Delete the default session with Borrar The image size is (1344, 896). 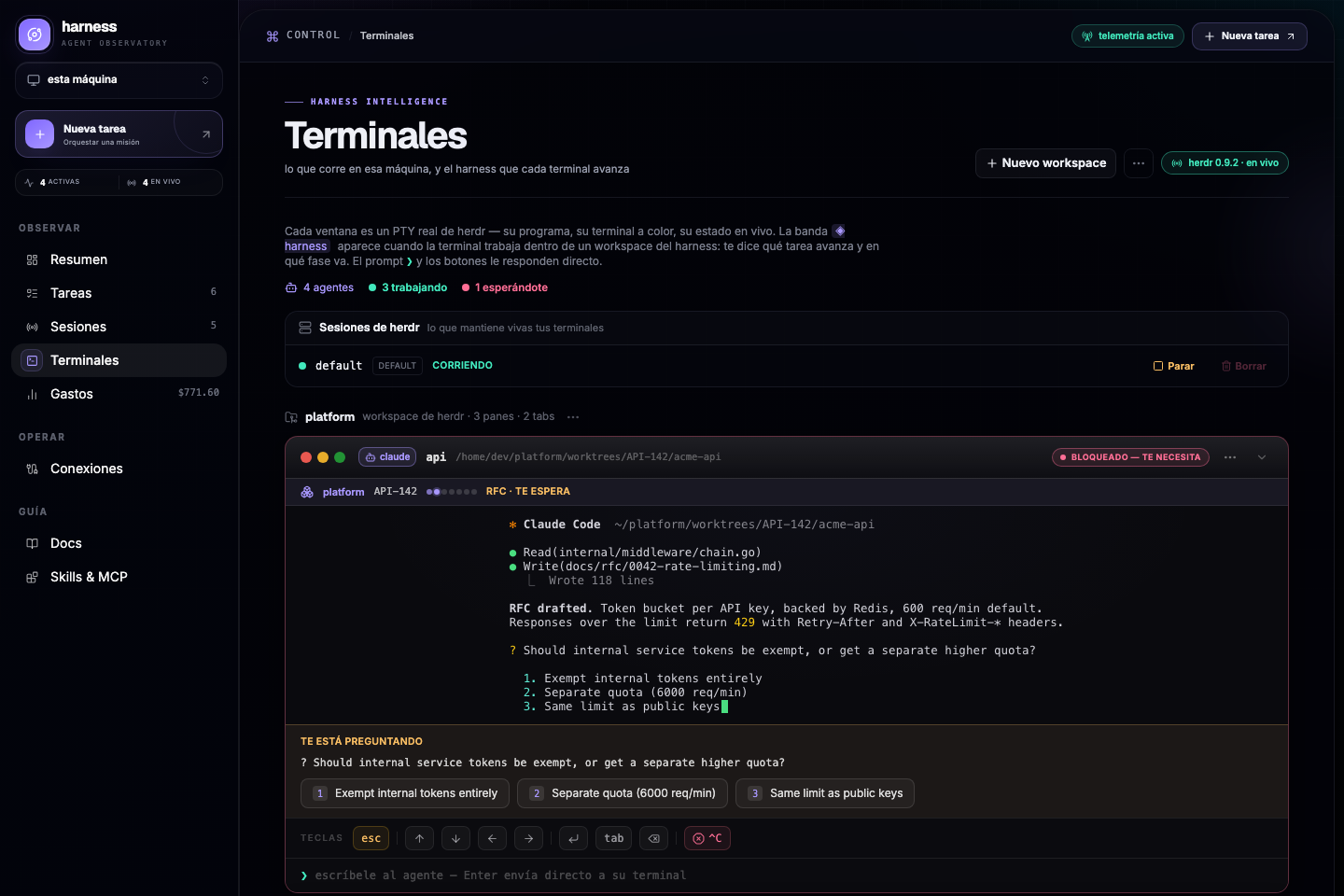click(x=1244, y=366)
